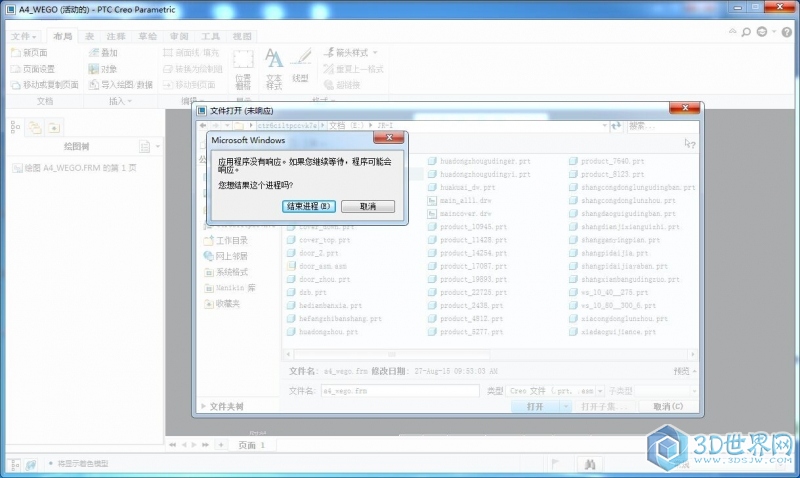
Task: Click the 叠加 (Overlay) tool
Action: pos(103,53)
